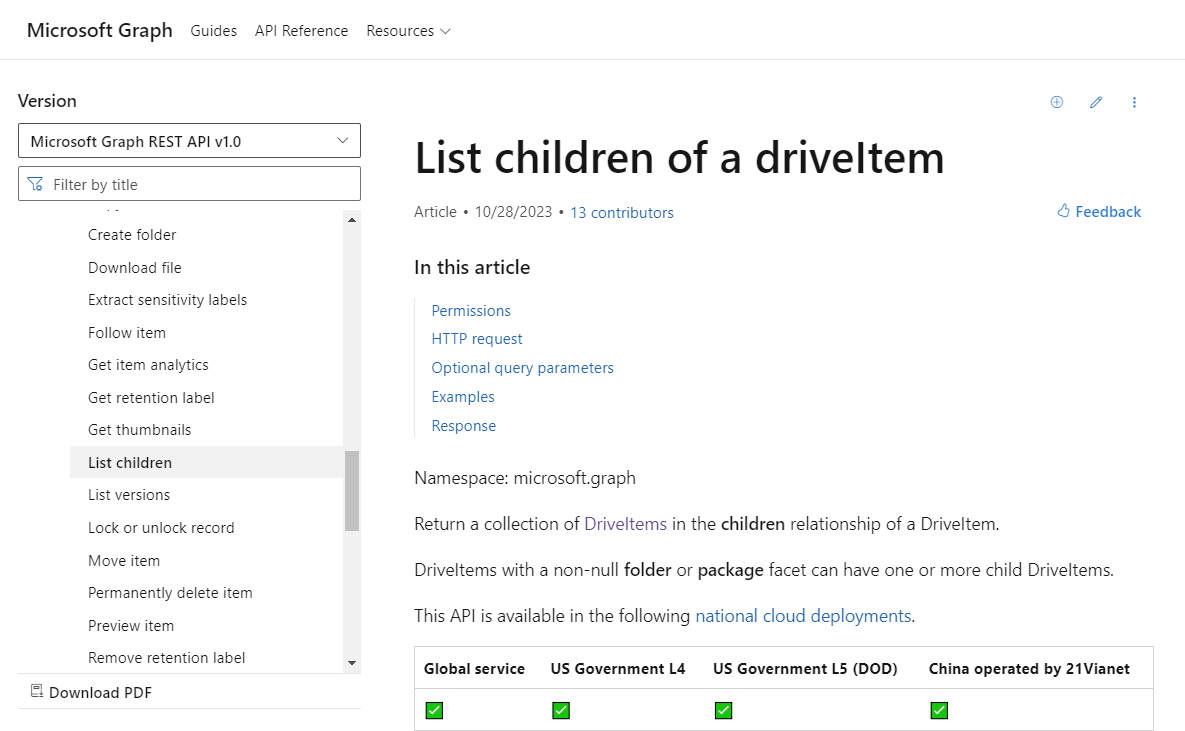Select Permanently delete item in the sidebar
The width and height of the screenshot is (1185, 731).
click(170, 593)
